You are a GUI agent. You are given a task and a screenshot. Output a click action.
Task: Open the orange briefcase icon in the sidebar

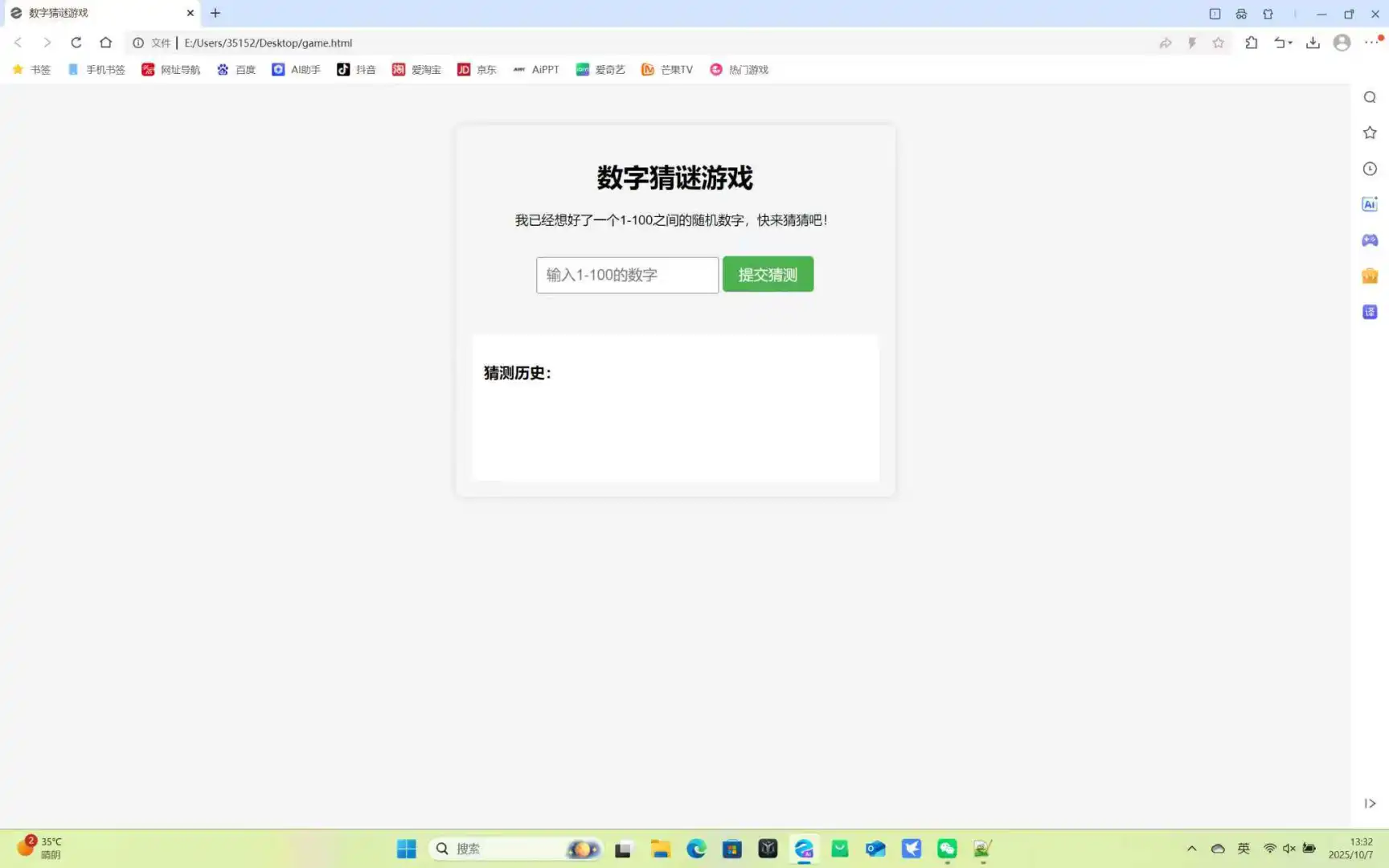click(x=1370, y=276)
